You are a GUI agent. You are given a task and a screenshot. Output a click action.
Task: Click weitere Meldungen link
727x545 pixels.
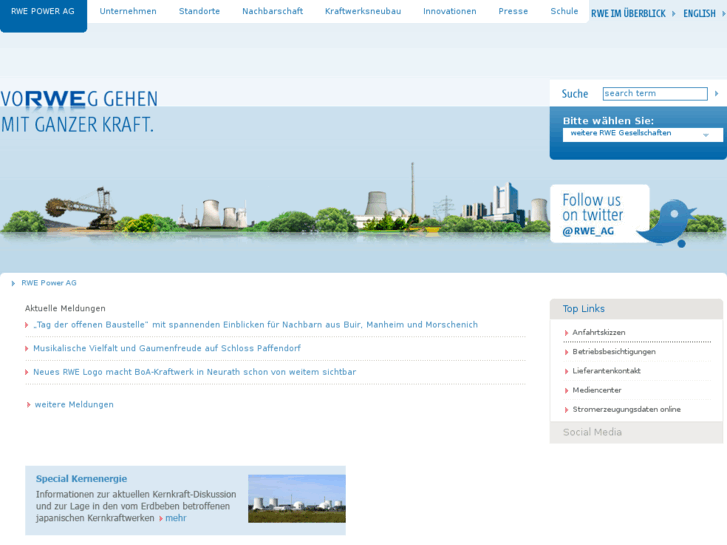(x=74, y=404)
